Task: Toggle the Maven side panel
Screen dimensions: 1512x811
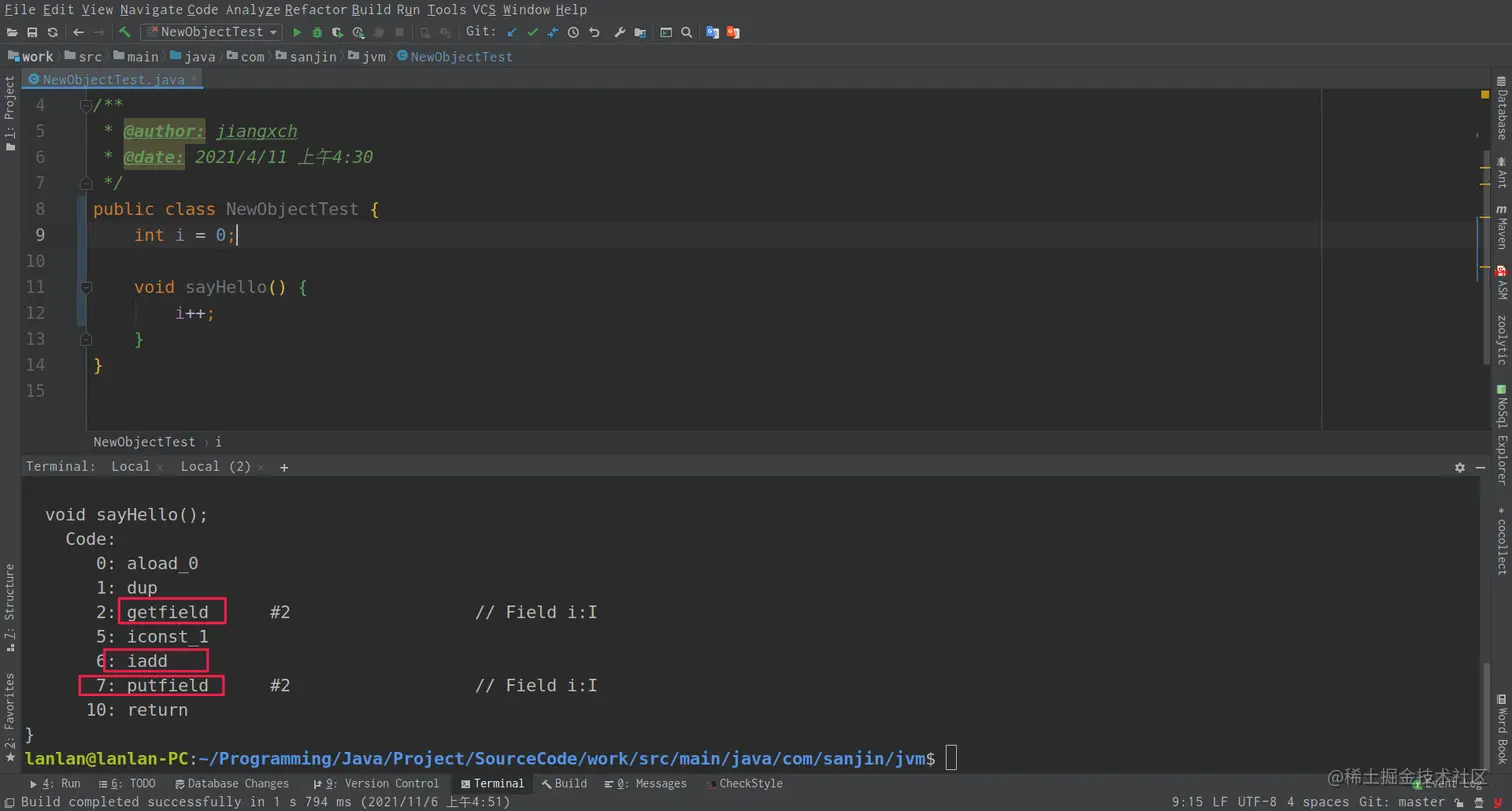Action: pos(1501,228)
